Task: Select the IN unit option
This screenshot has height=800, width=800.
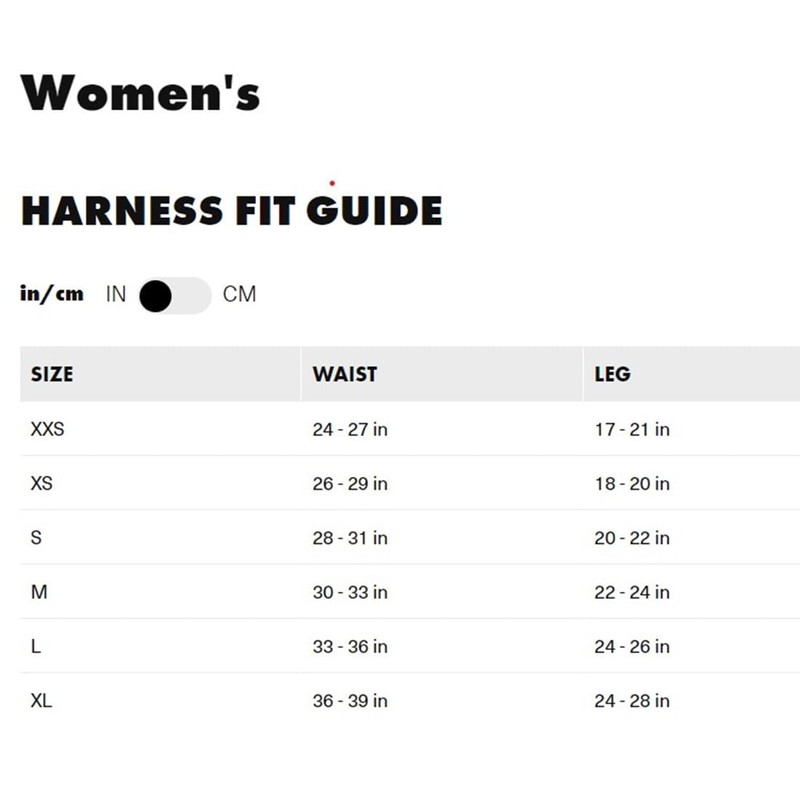Action: pyautogui.click(x=115, y=294)
